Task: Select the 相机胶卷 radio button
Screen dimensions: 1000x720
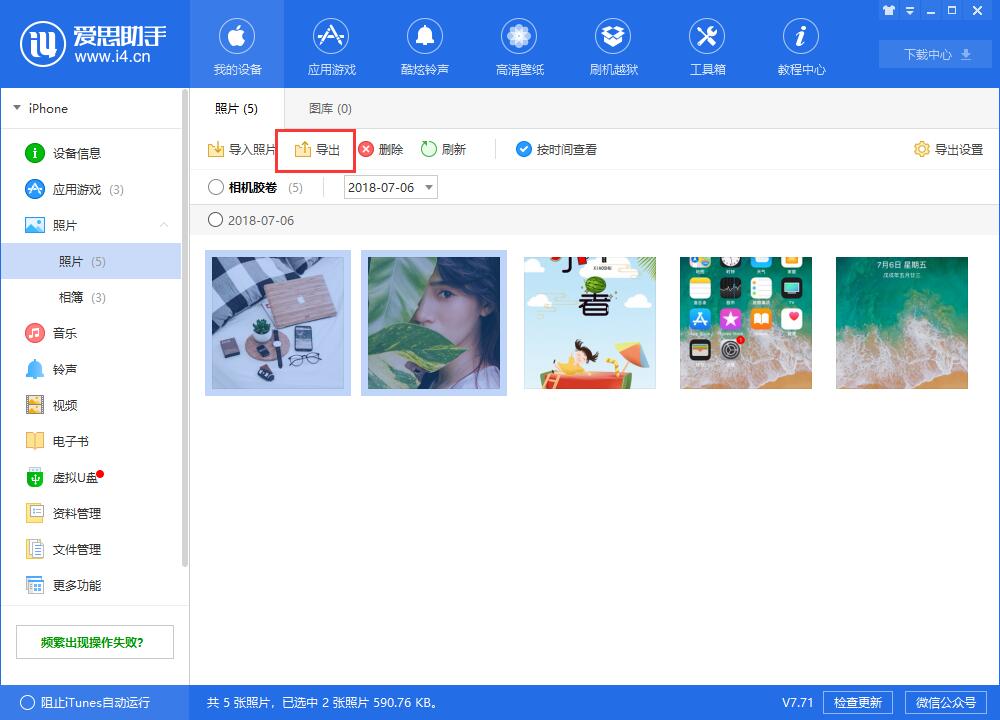Action: tap(214, 187)
